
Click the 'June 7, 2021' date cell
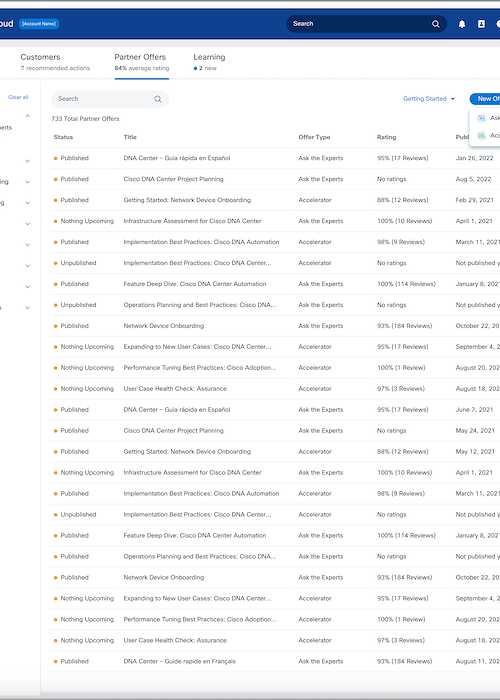[x=474, y=409]
